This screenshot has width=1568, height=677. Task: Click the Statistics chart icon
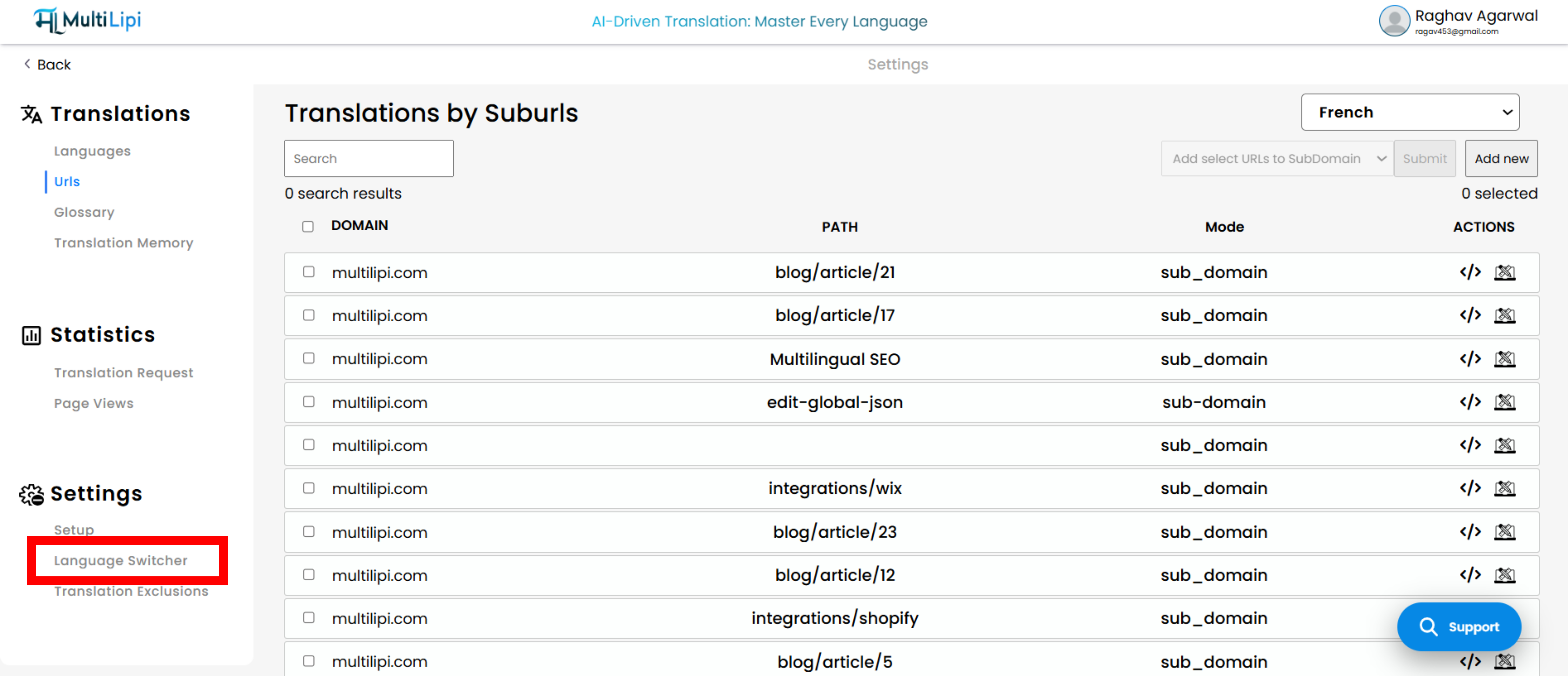point(31,335)
